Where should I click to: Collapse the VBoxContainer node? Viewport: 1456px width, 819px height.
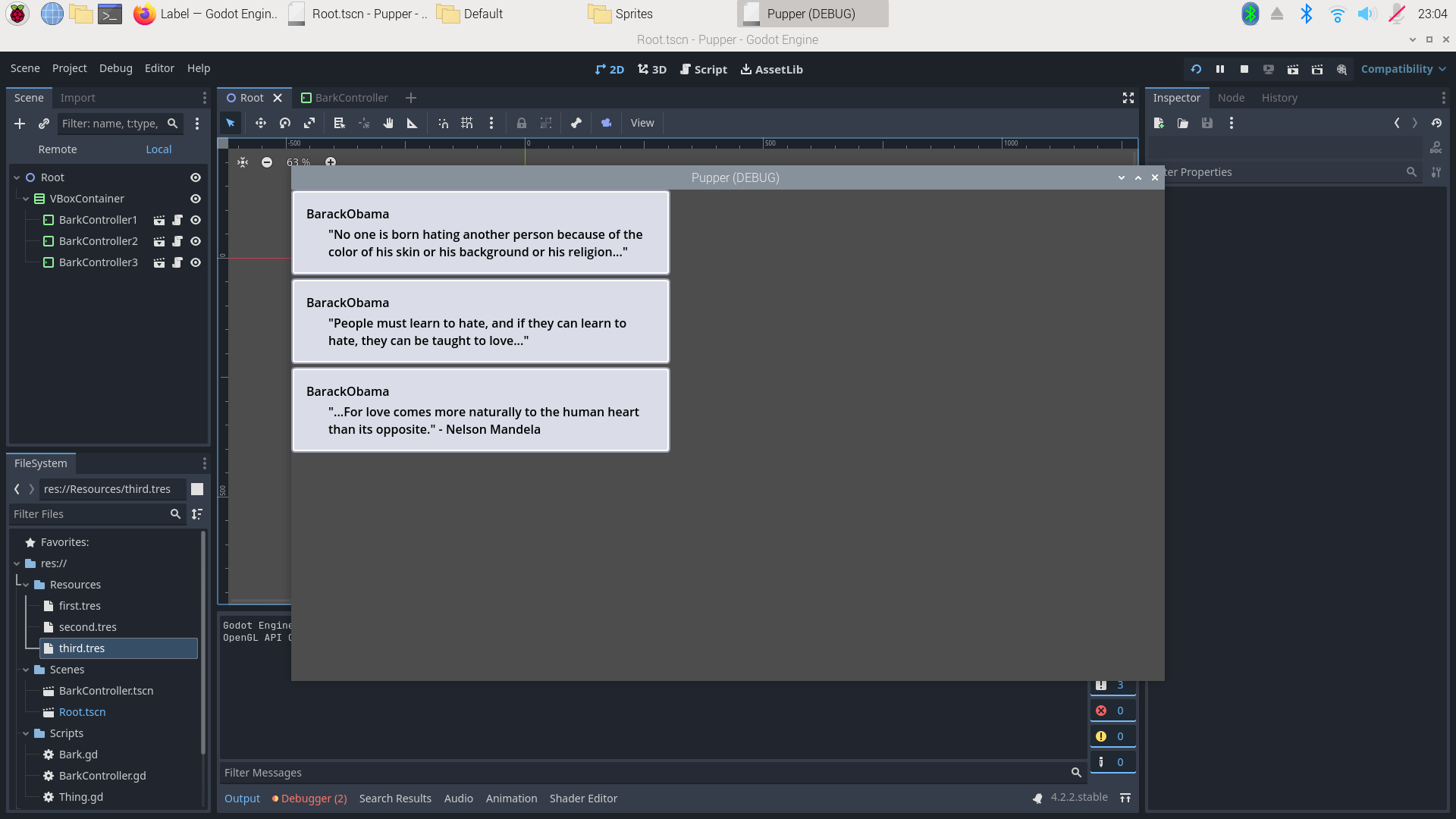click(26, 199)
